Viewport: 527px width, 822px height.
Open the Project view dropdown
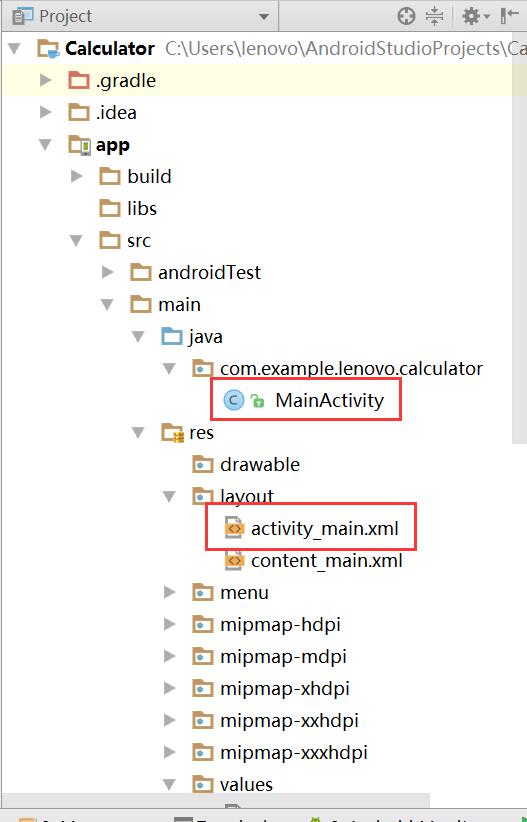[264, 17]
